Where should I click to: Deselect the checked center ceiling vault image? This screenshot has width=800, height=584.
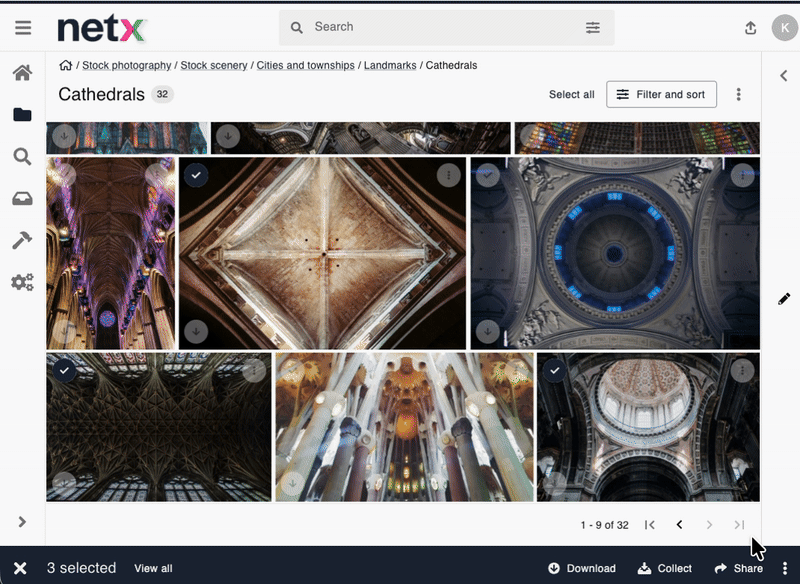coord(197,175)
